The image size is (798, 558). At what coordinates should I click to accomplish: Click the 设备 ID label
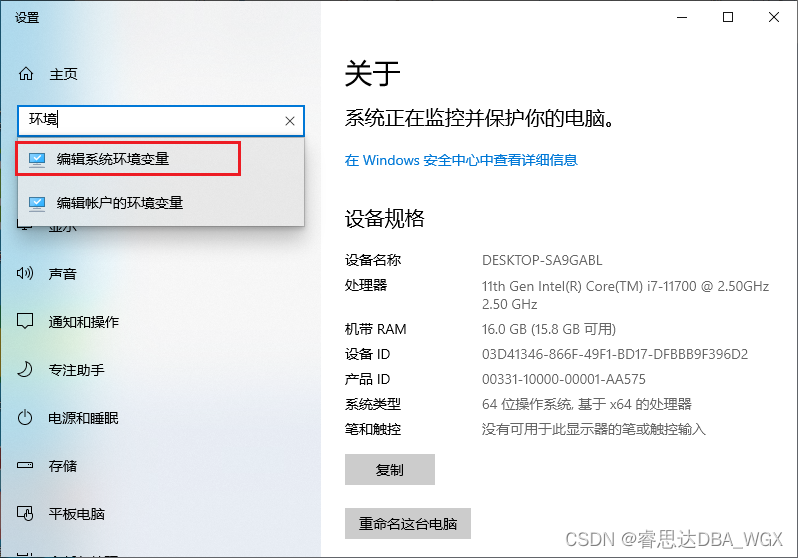(x=367, y=354)
